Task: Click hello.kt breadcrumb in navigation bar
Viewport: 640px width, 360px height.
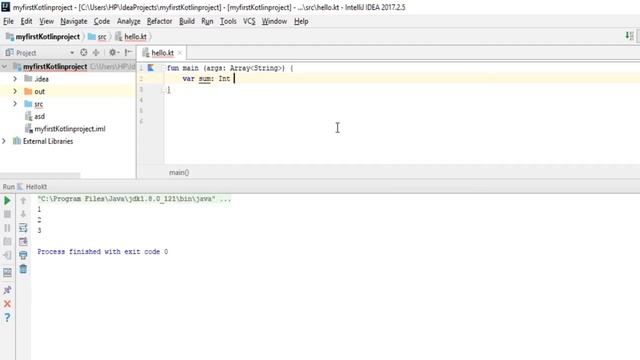Action: click(x=131, y=36)
